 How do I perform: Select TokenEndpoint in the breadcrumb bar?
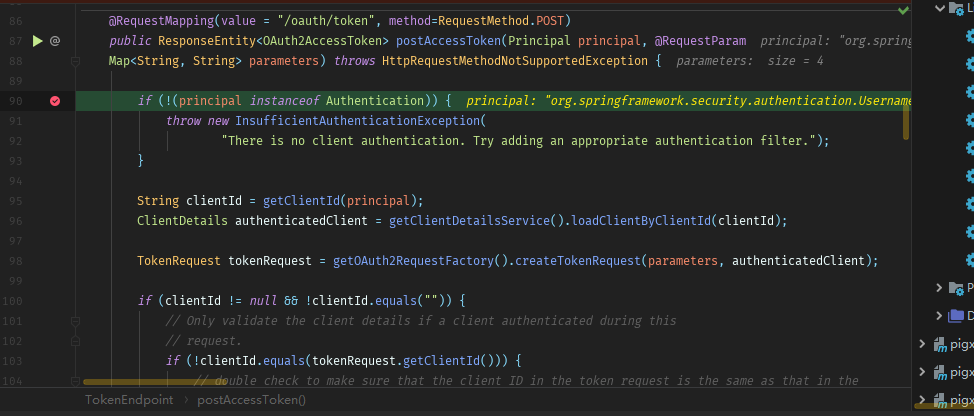[129, 399]
